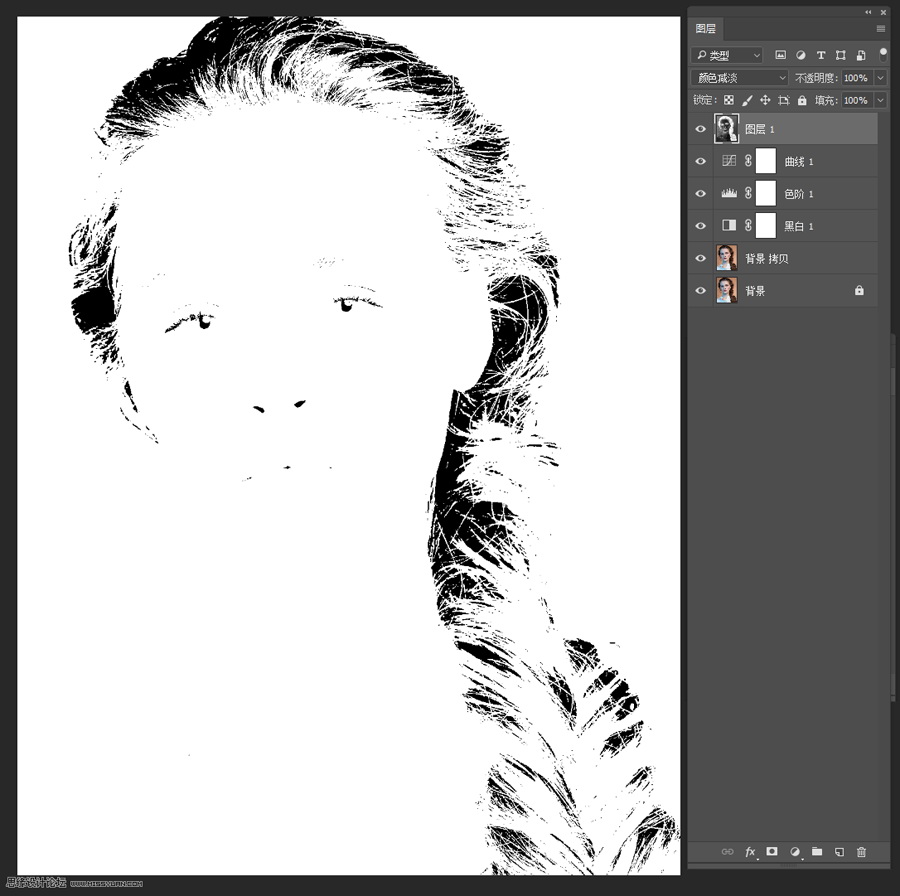Viewport: 900px width, 896px height.
Task: Select the 背景 拷贝 layer name
Action: (x=767, y=258)
